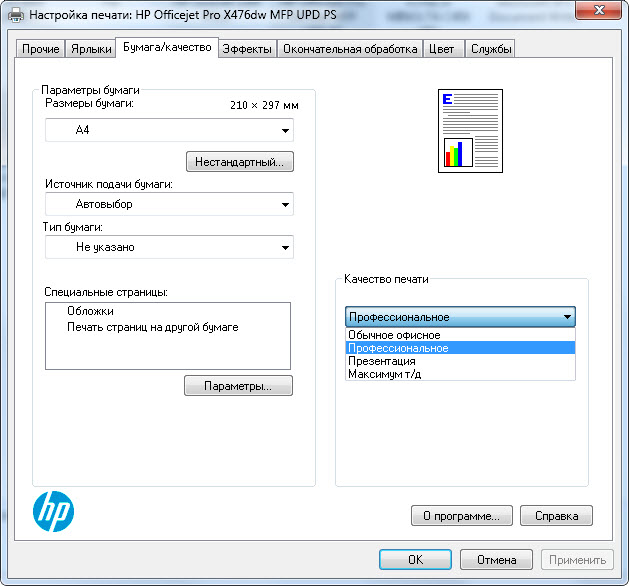Click the HP logo
The image size is (629, 586).
(x=53, y=511)
